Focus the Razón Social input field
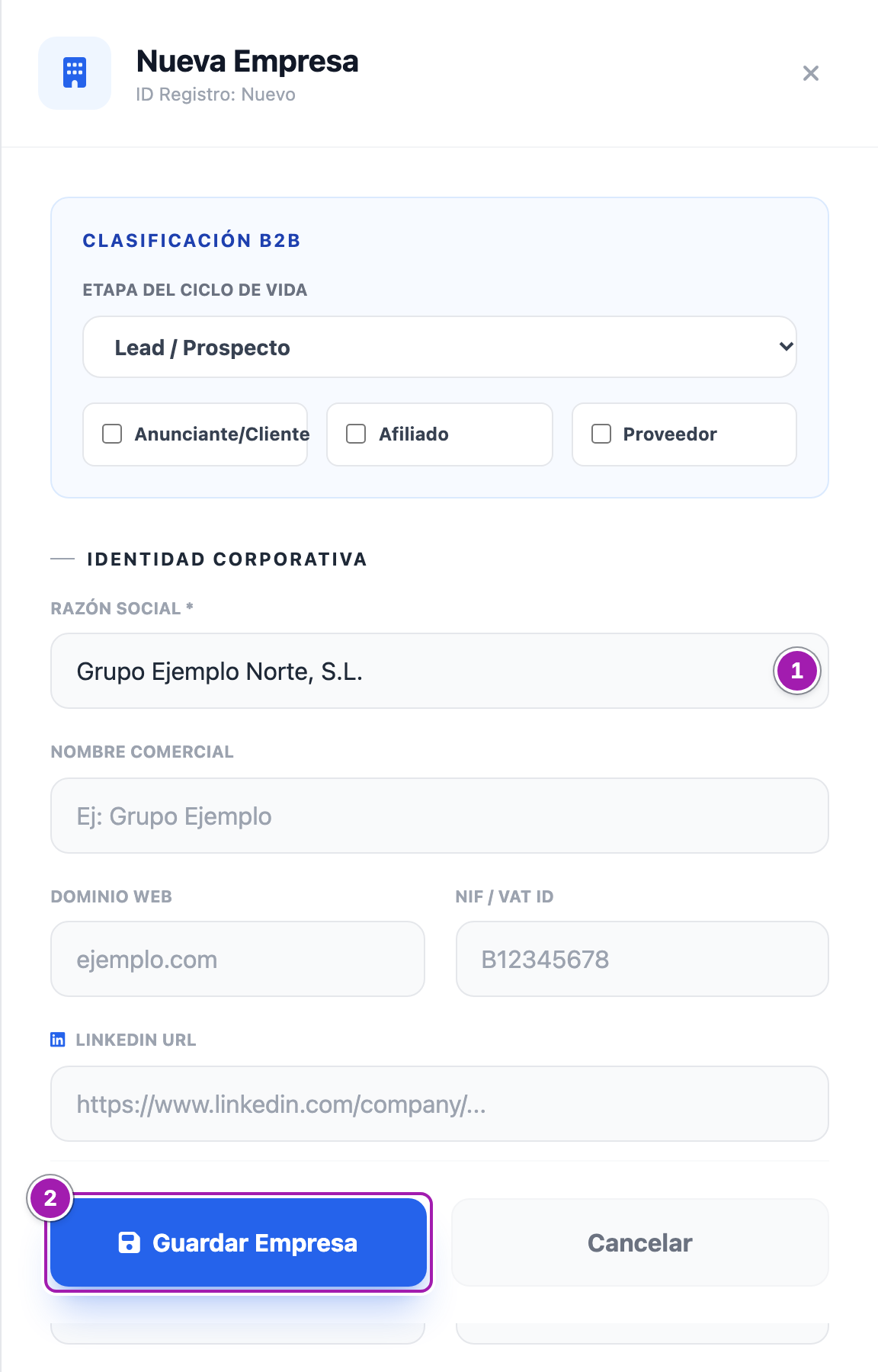The image size is (878, 1372). pyautogui.click(x=440, y=671)
